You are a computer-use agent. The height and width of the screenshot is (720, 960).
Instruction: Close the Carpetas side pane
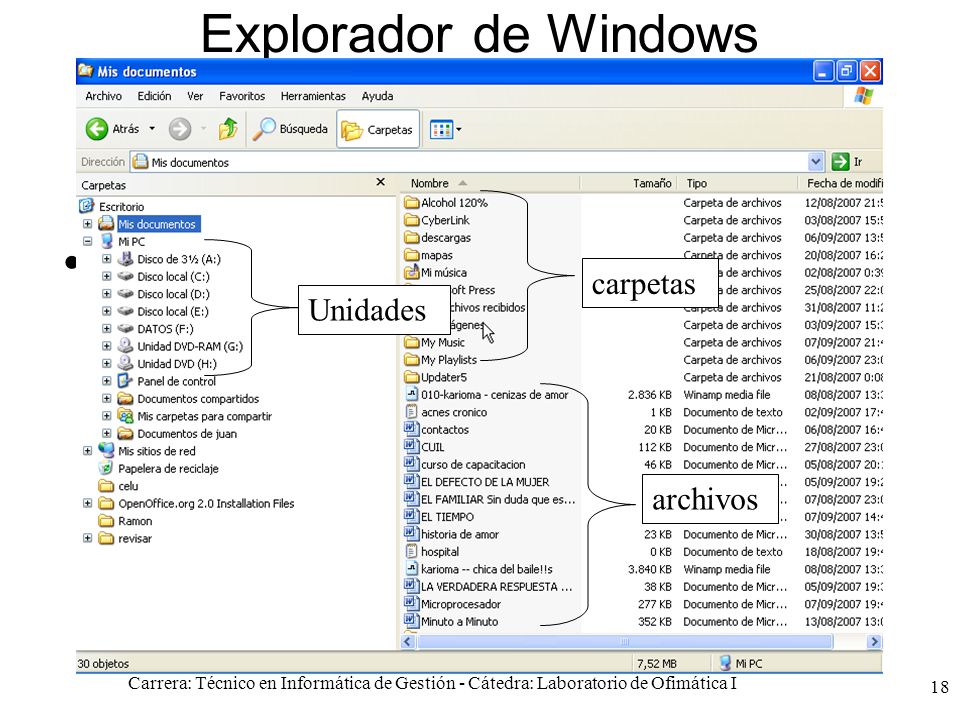(x=380, y=182)
